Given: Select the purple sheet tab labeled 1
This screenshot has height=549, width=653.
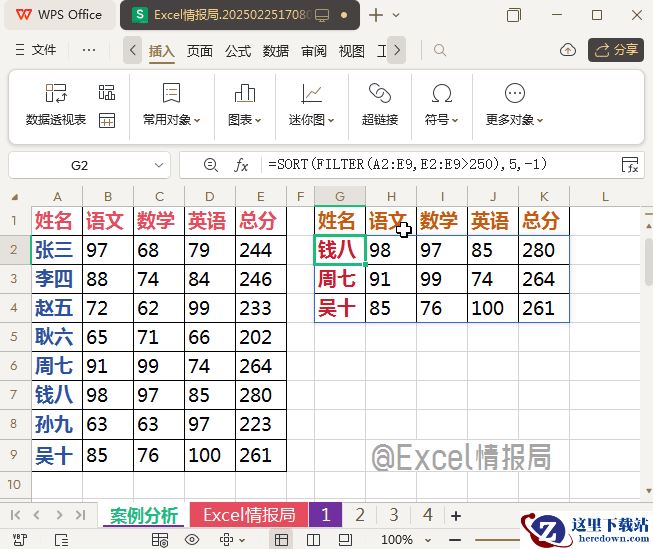Looking at the screenshot, I should (x=325, y=515).
